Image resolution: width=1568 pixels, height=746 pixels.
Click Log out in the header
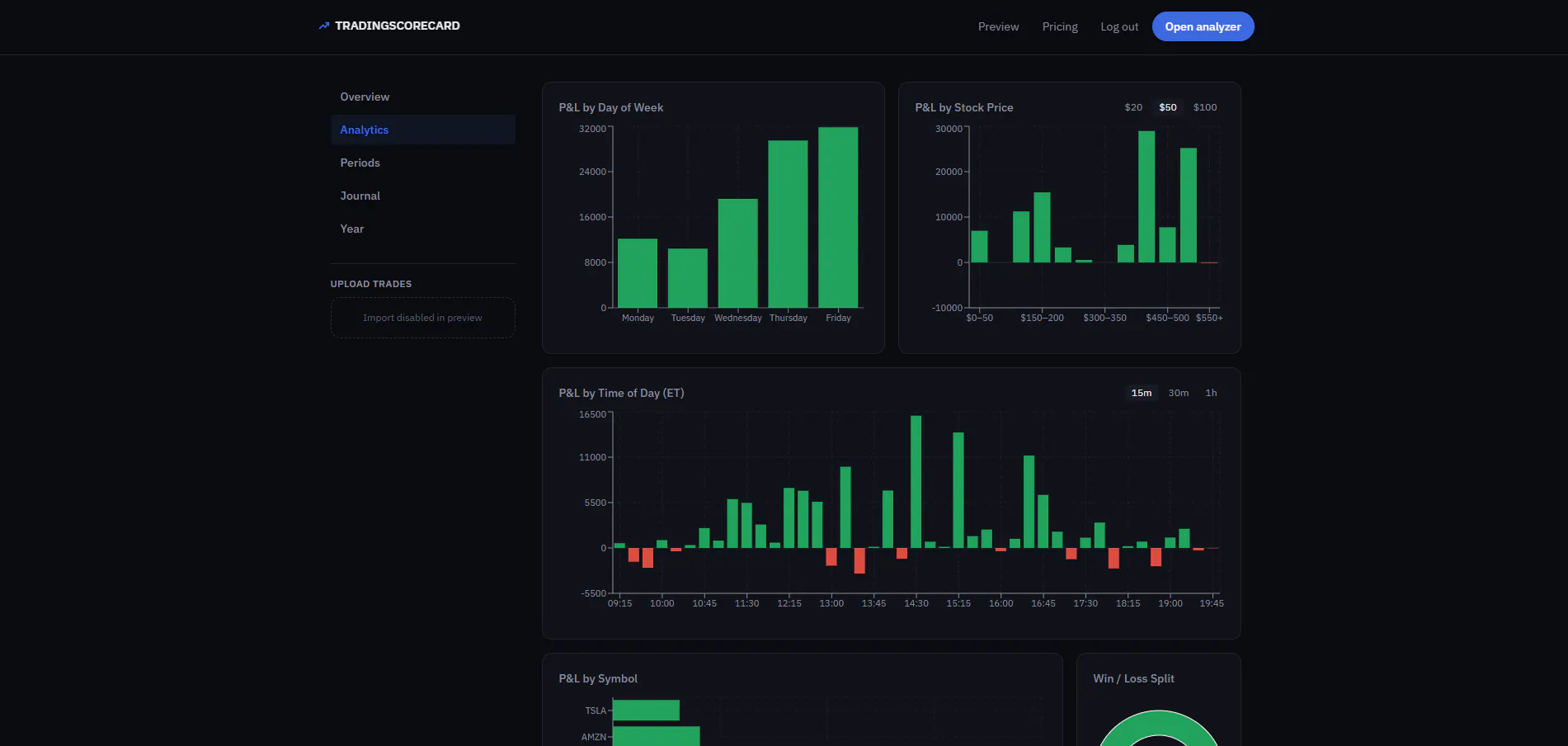pos(1119,26)
